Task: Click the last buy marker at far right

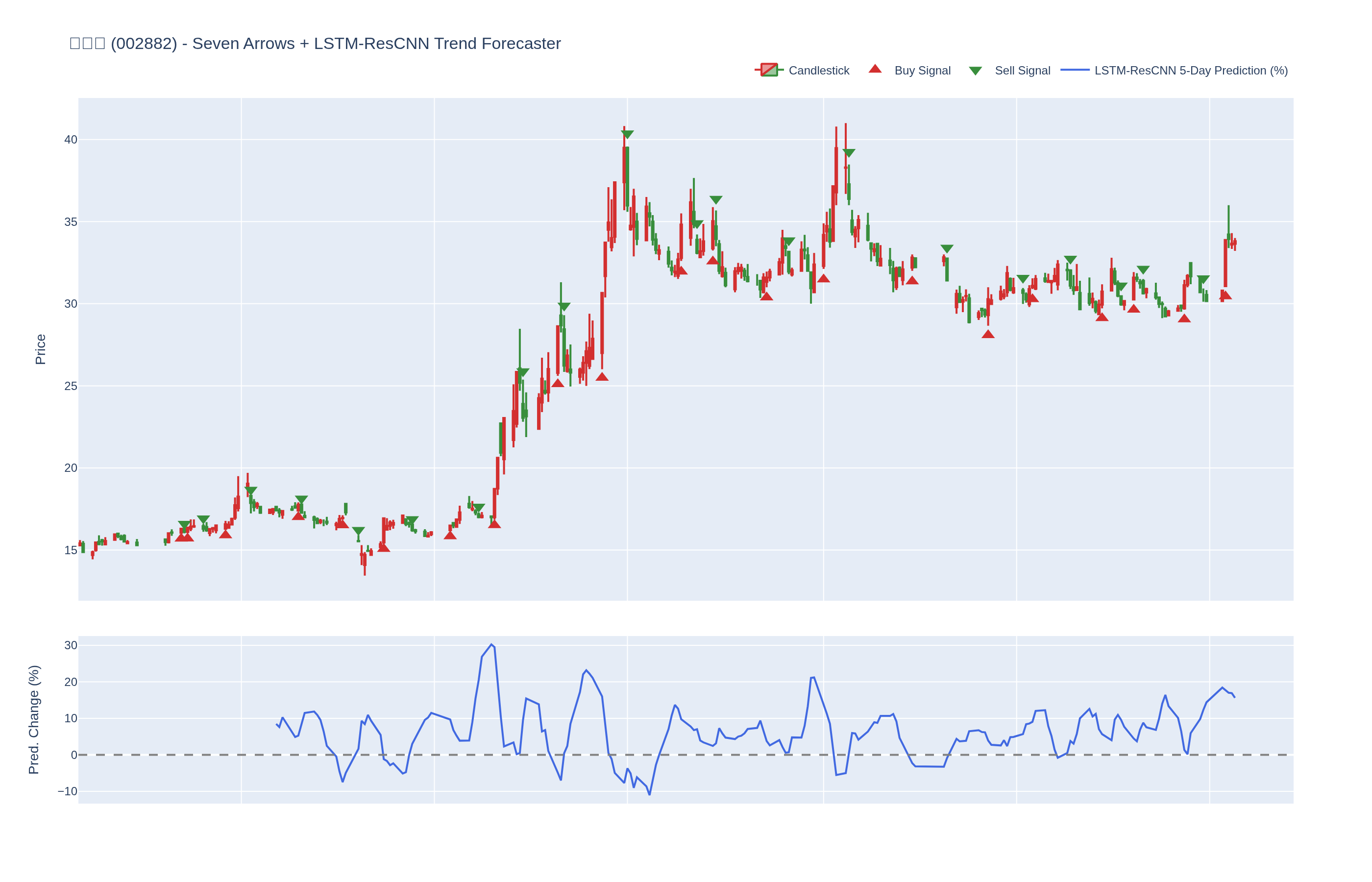Action: click(x=1225, y=295)
